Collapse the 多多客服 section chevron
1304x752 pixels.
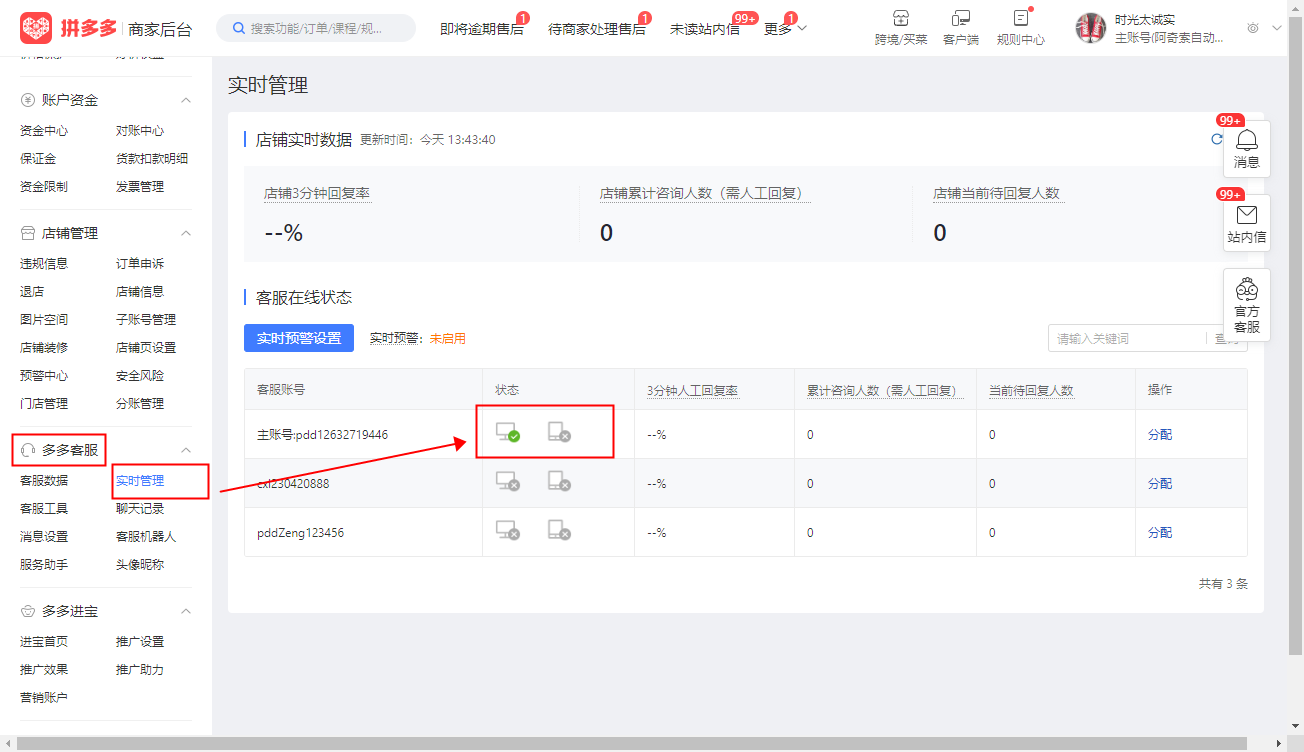(185, 450)
